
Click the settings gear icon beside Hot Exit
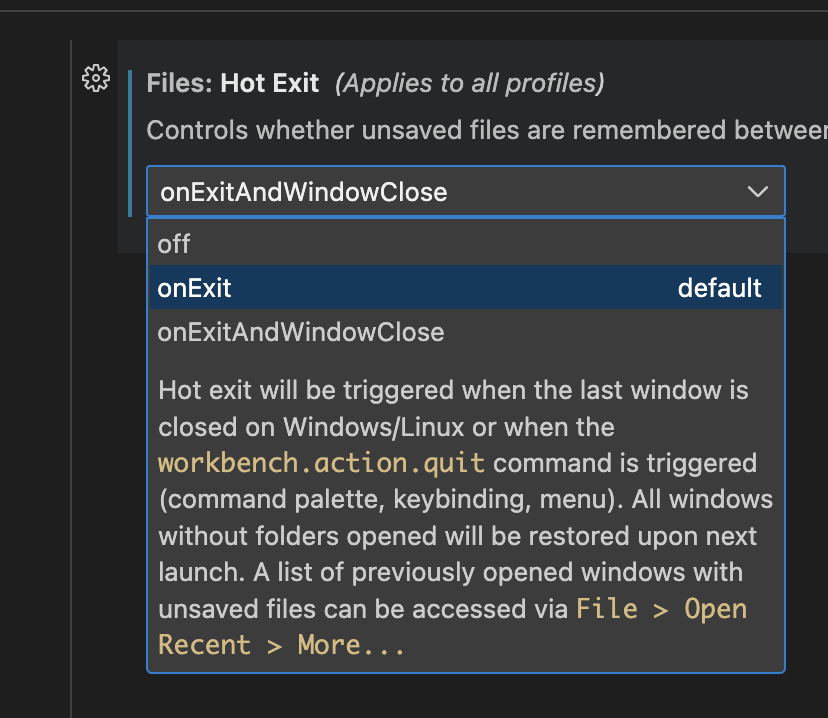pyautogui.click(x=96, y=78)
